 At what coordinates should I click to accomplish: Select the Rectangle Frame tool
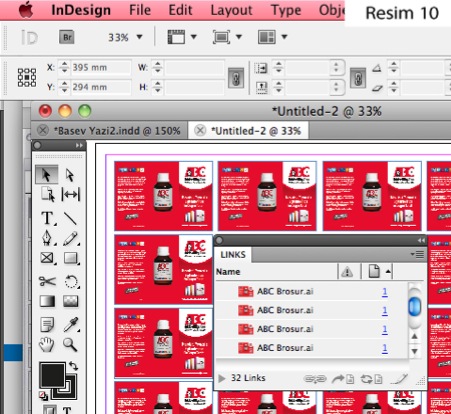click(47, 258)
